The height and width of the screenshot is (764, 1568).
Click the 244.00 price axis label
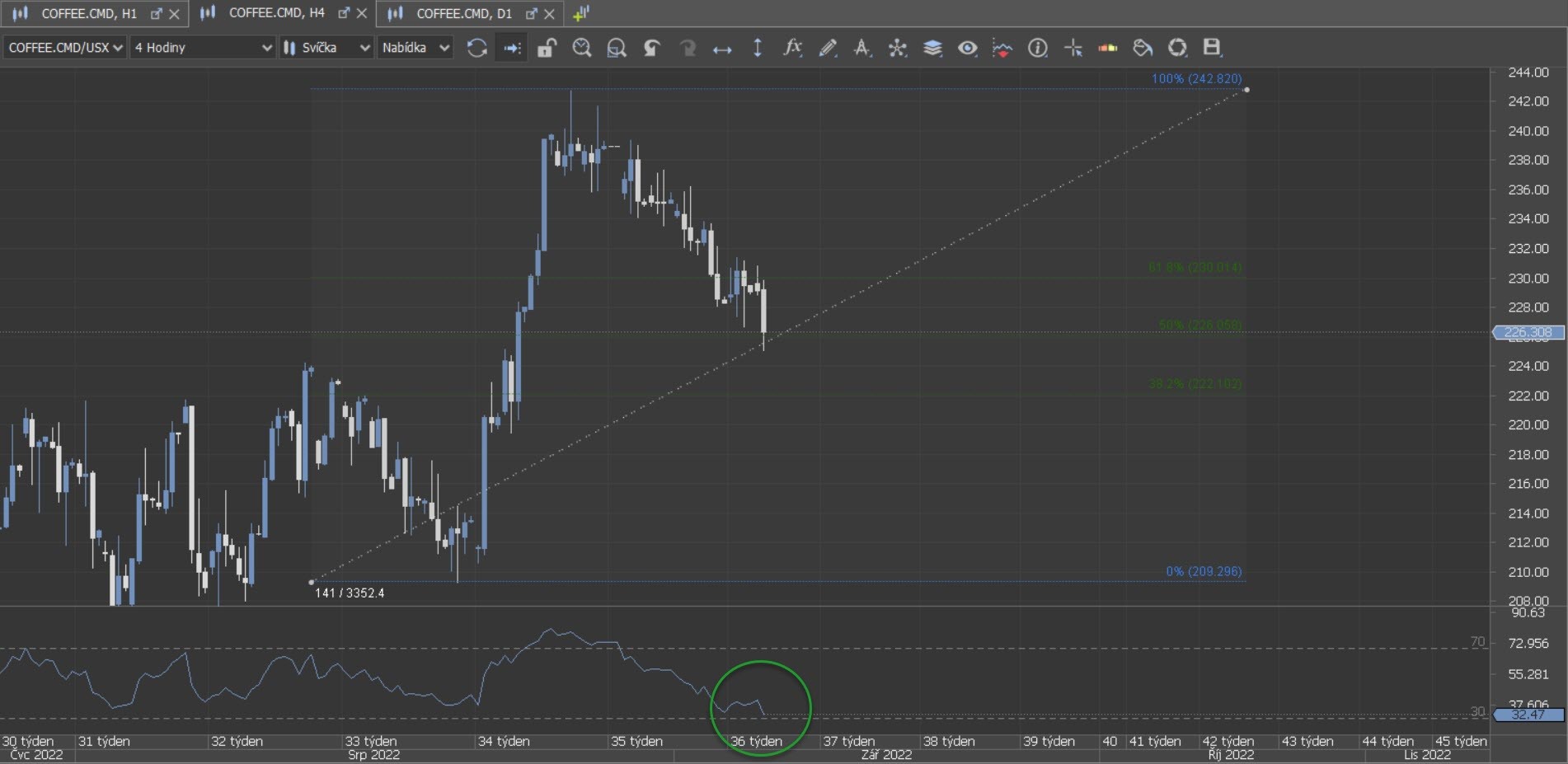coord(1528,73)
